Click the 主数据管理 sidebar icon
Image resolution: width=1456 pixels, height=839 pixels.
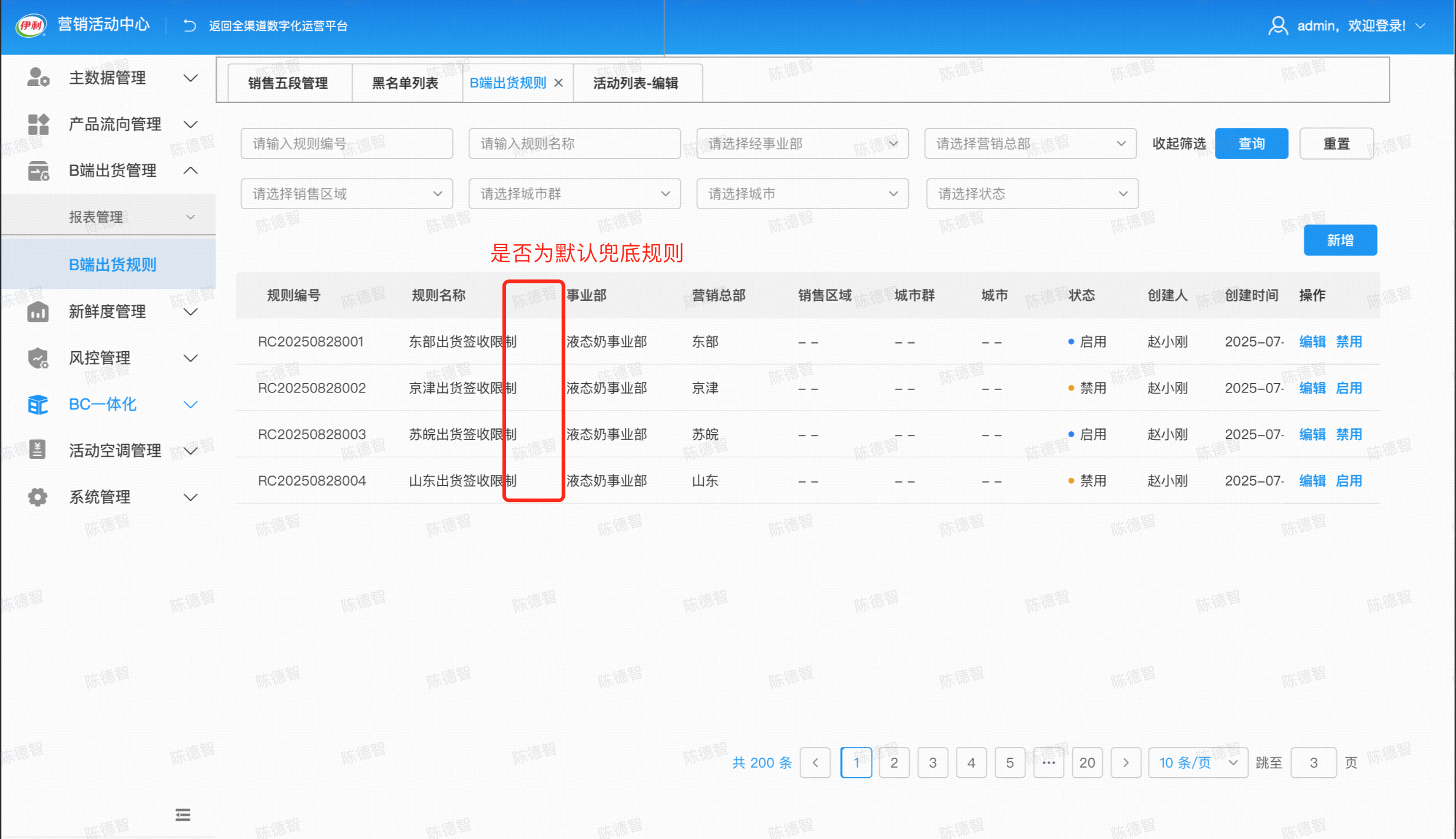pos(38,78)
